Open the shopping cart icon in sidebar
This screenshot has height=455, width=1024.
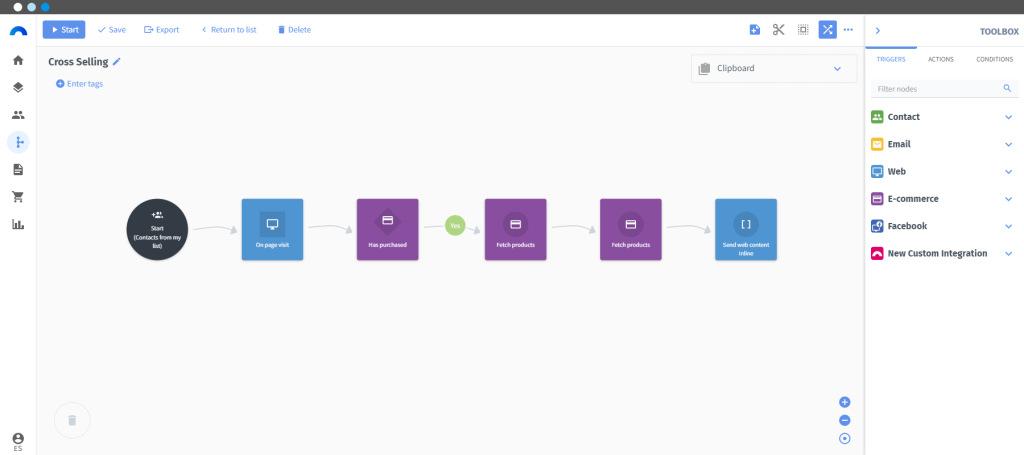click(18, 196)
